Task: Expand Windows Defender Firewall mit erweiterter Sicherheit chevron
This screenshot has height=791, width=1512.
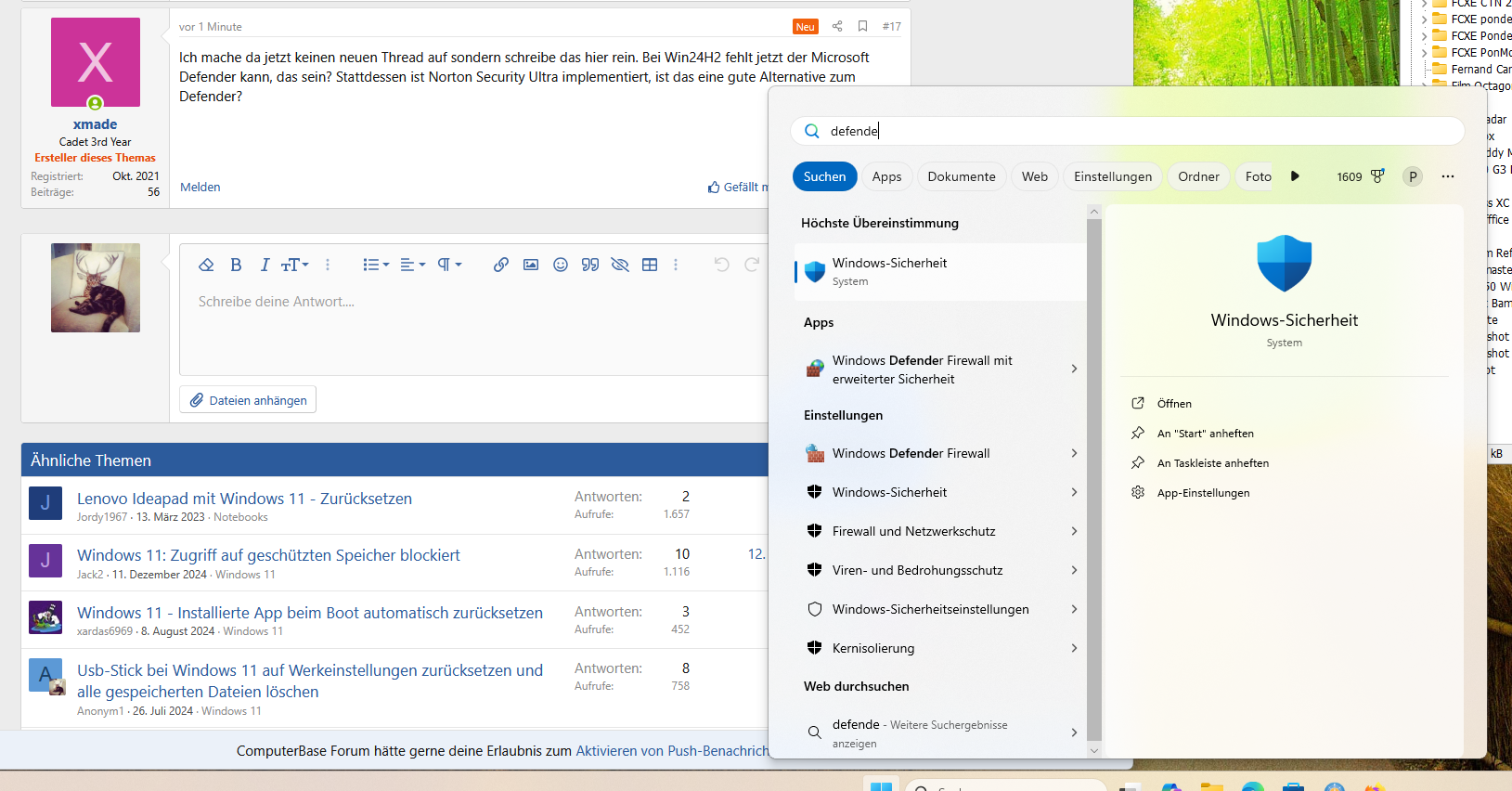Action: click(1074, 369)
